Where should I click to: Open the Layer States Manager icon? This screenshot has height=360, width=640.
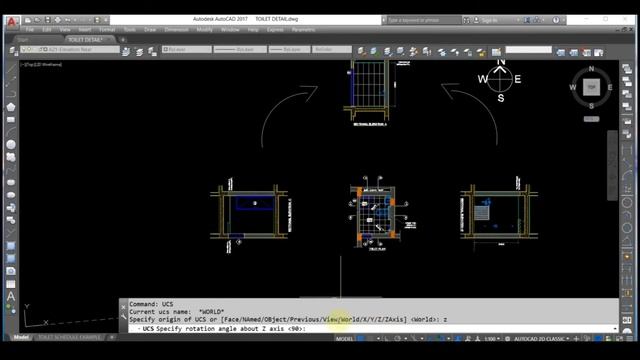[x=152, y=51]
